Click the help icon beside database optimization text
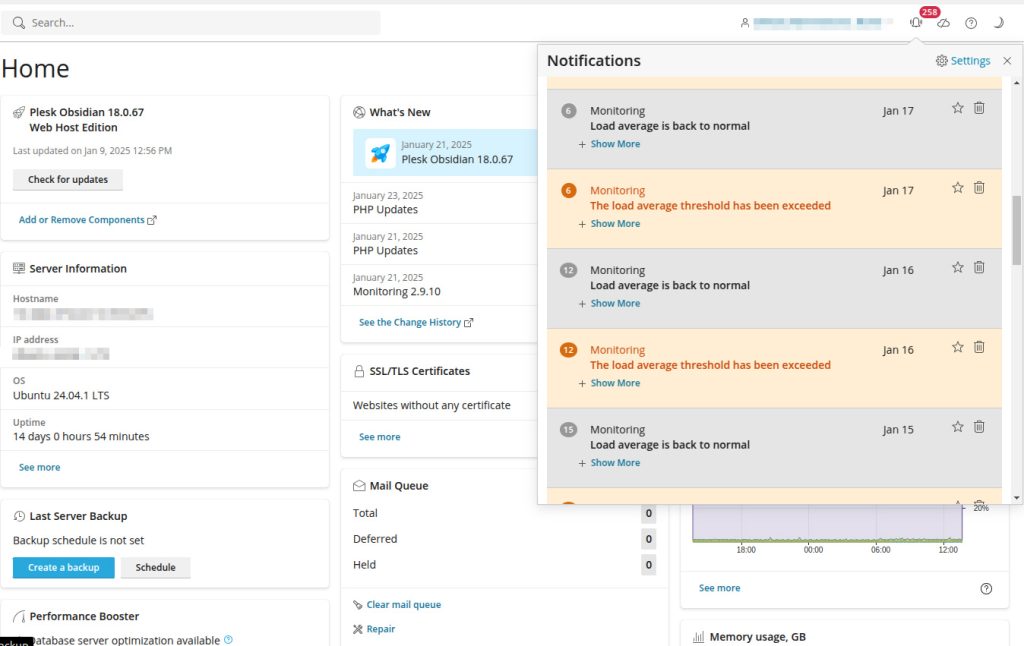Screen dimensions: 1024x646 coord(228,640)
